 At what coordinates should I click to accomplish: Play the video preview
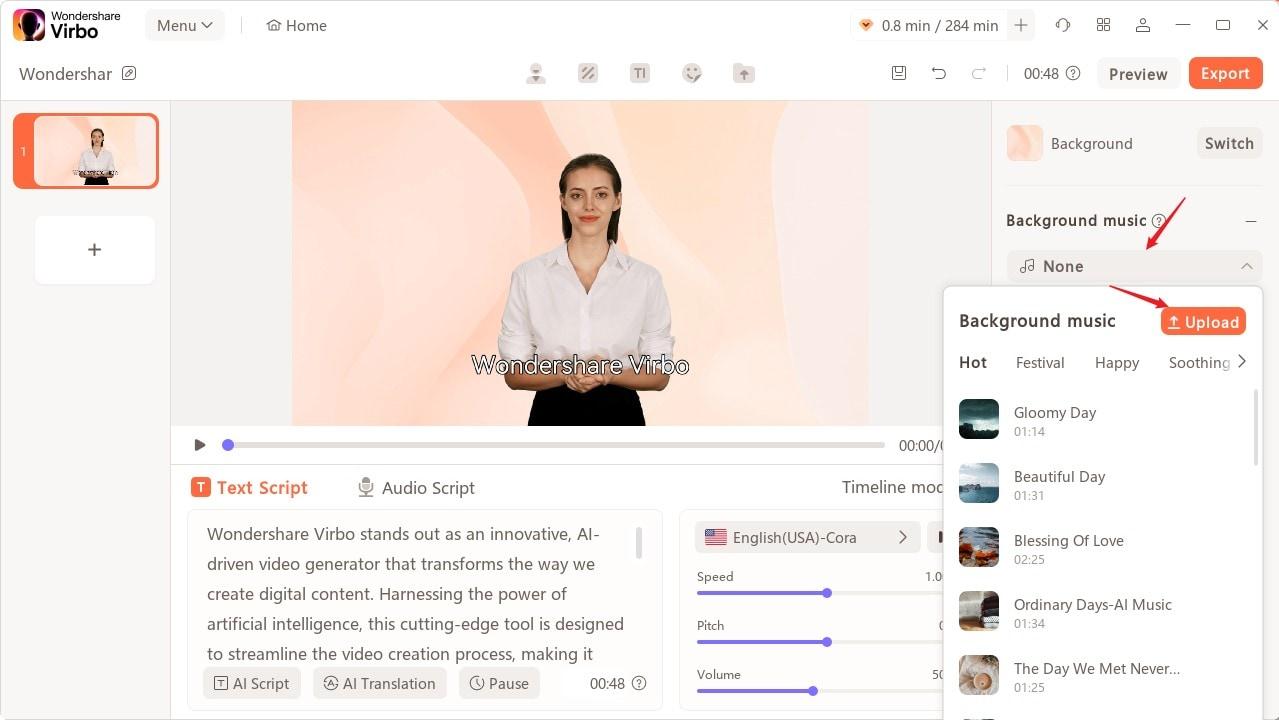point(200,445)
